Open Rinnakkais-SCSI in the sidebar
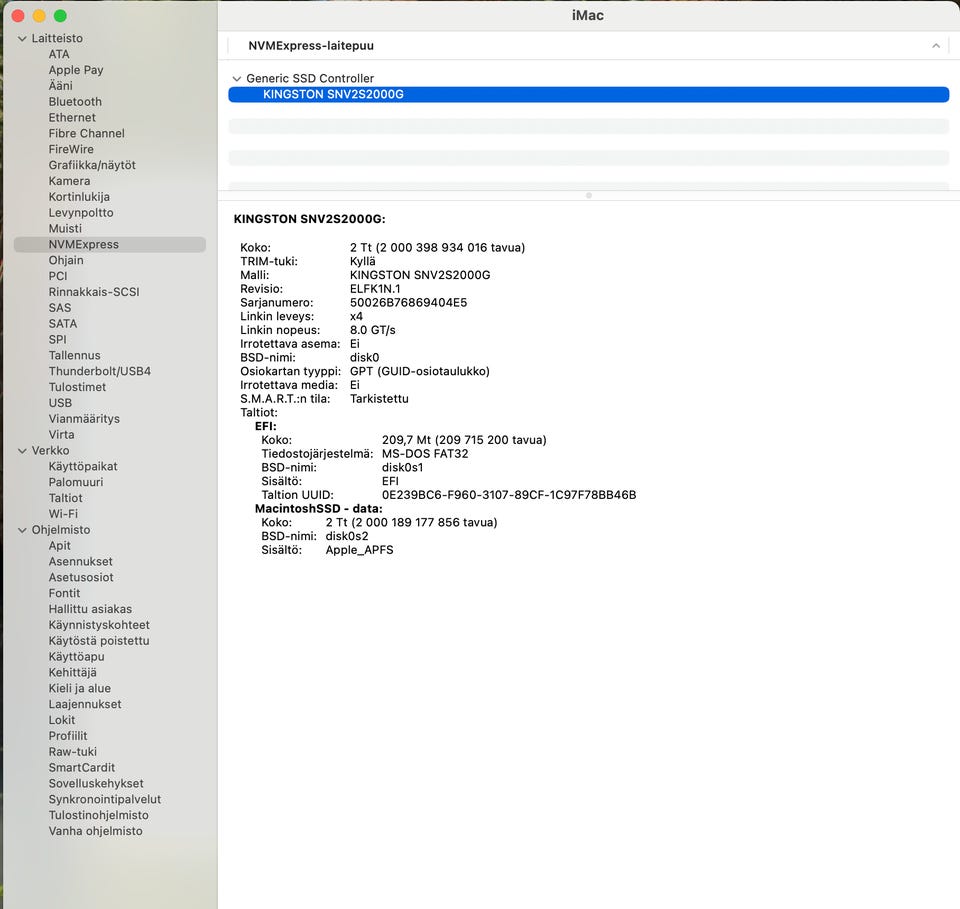 click(x=94, y=292)
